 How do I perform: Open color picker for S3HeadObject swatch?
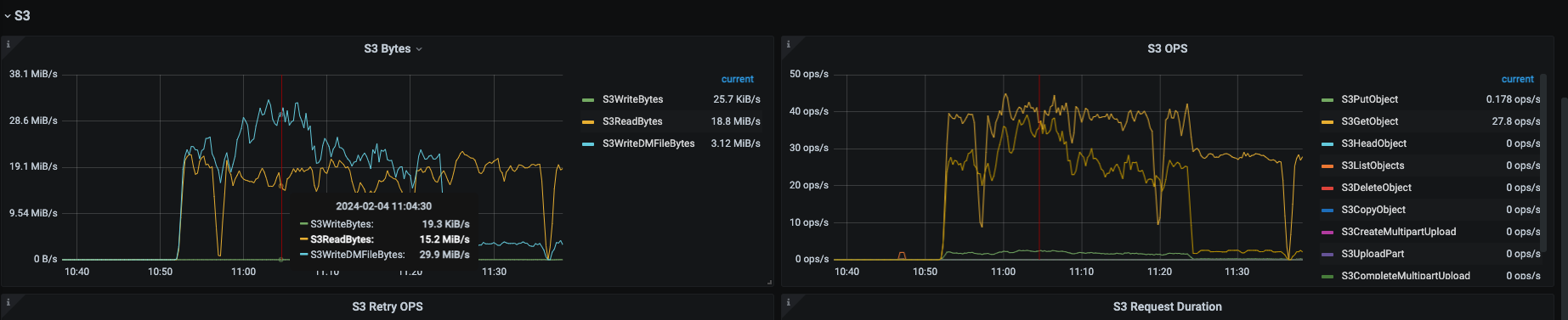(1327, 144)
